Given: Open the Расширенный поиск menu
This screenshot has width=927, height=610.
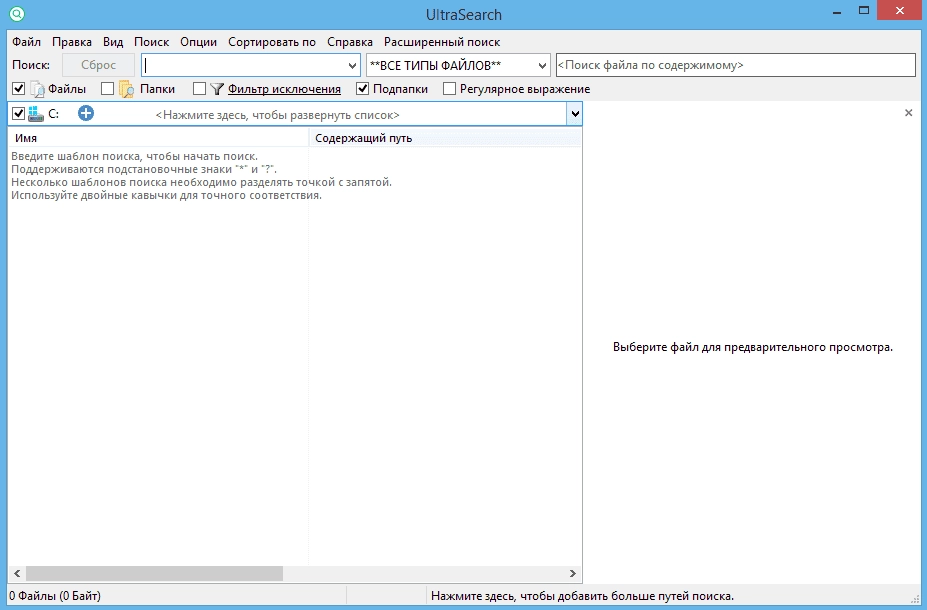Looking at the screenshot, I should click(x=442, y=42).
